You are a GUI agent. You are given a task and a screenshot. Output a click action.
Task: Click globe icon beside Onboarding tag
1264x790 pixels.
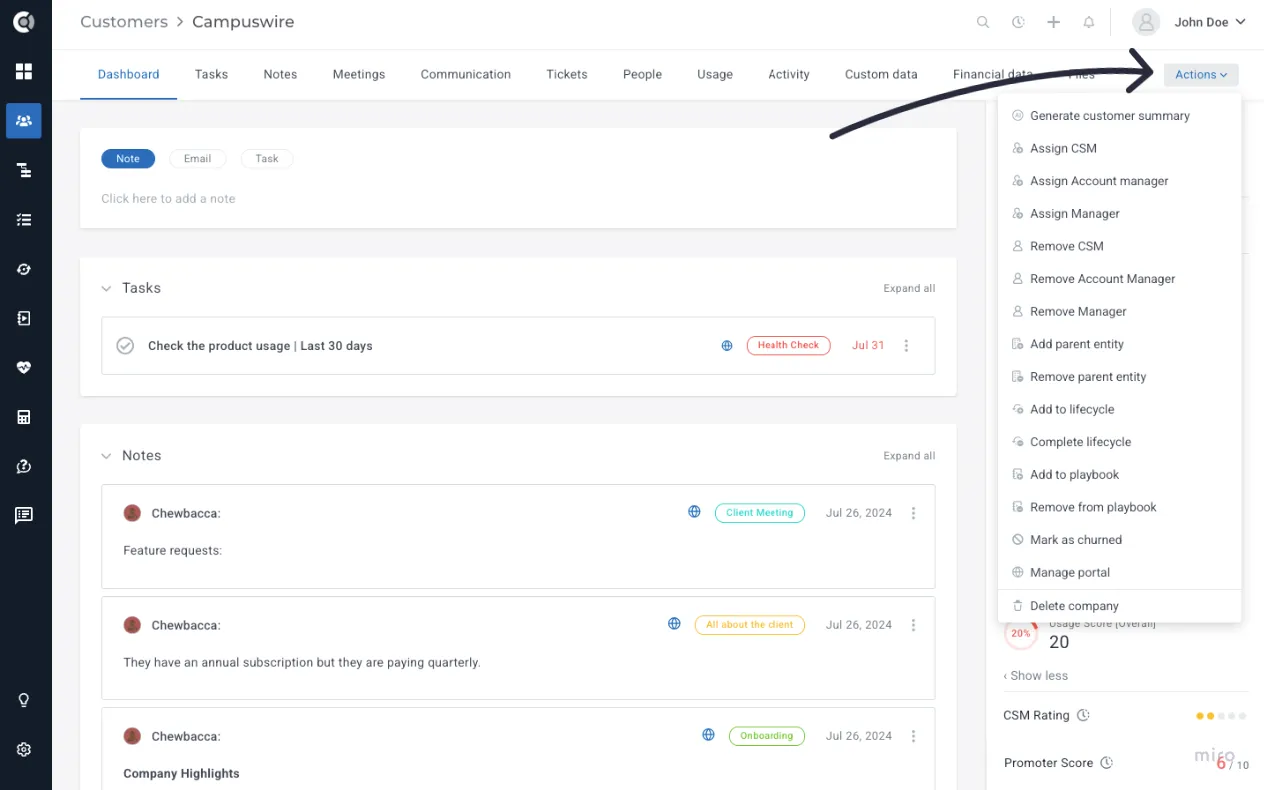pyautogui.click(x=708, y=735)
